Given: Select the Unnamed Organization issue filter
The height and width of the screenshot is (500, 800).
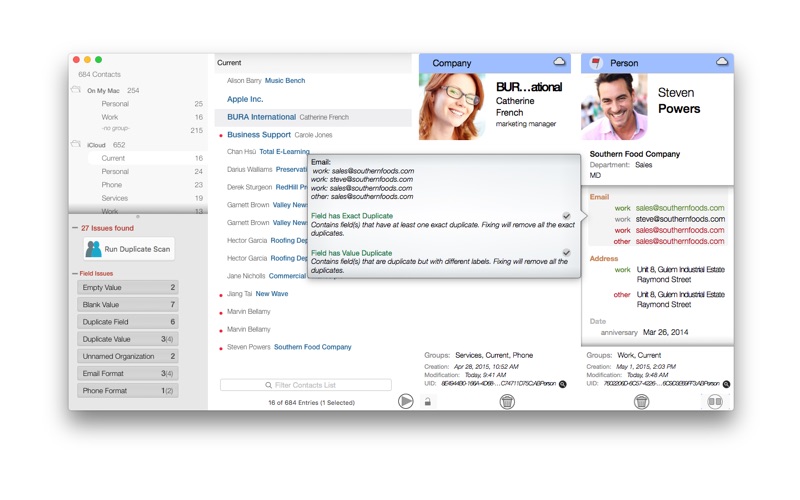Looking at the screenshot, I should point(128,356).
